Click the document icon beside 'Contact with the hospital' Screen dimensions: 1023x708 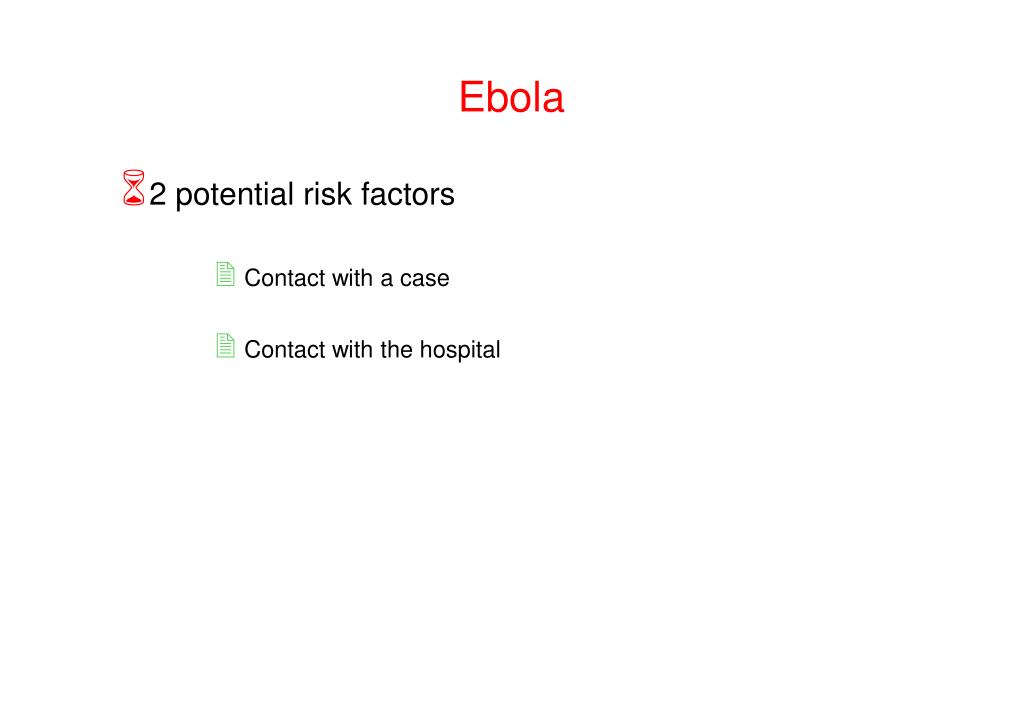(x=225, y=346)
